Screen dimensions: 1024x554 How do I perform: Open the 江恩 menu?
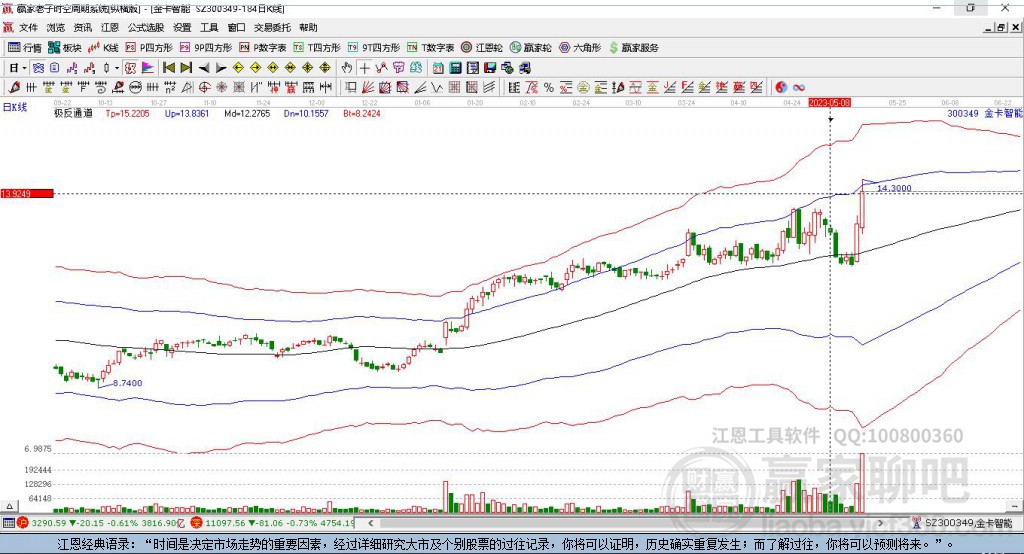point(109,27)
